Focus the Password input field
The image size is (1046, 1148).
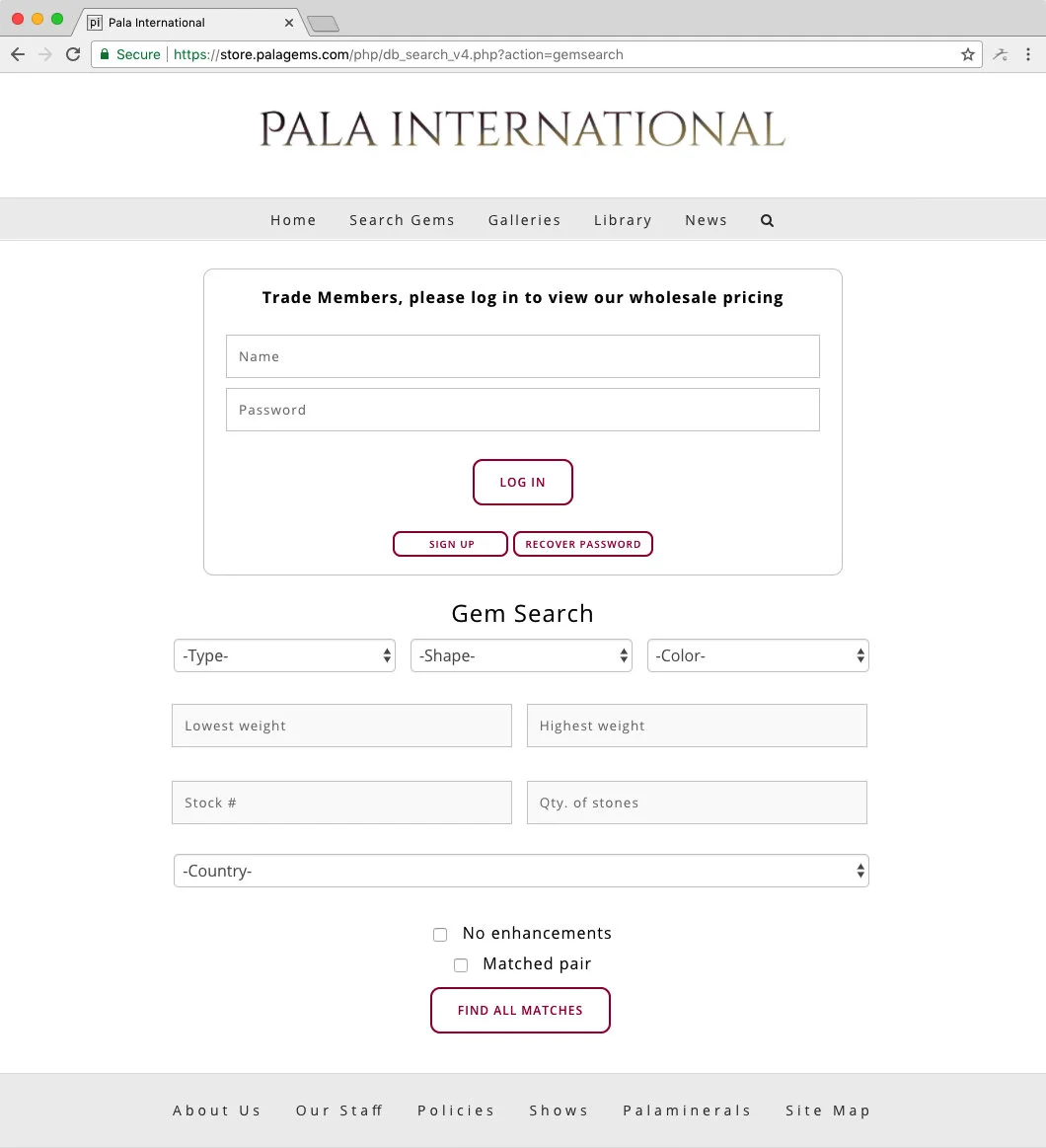tap(523, 410)
